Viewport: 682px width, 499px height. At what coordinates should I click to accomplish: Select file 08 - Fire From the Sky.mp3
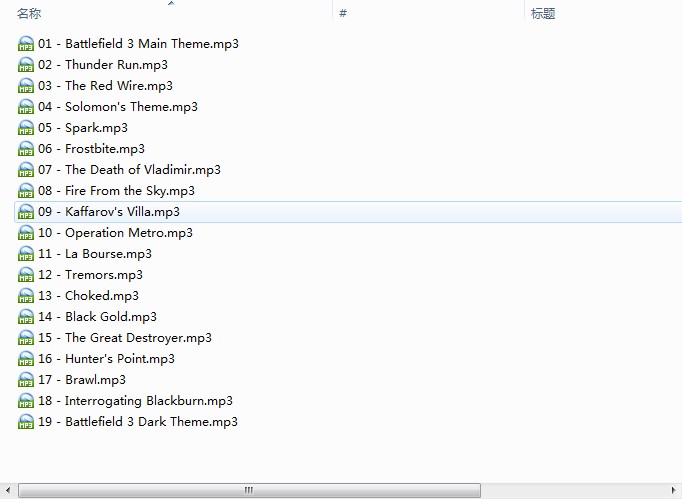116,191
